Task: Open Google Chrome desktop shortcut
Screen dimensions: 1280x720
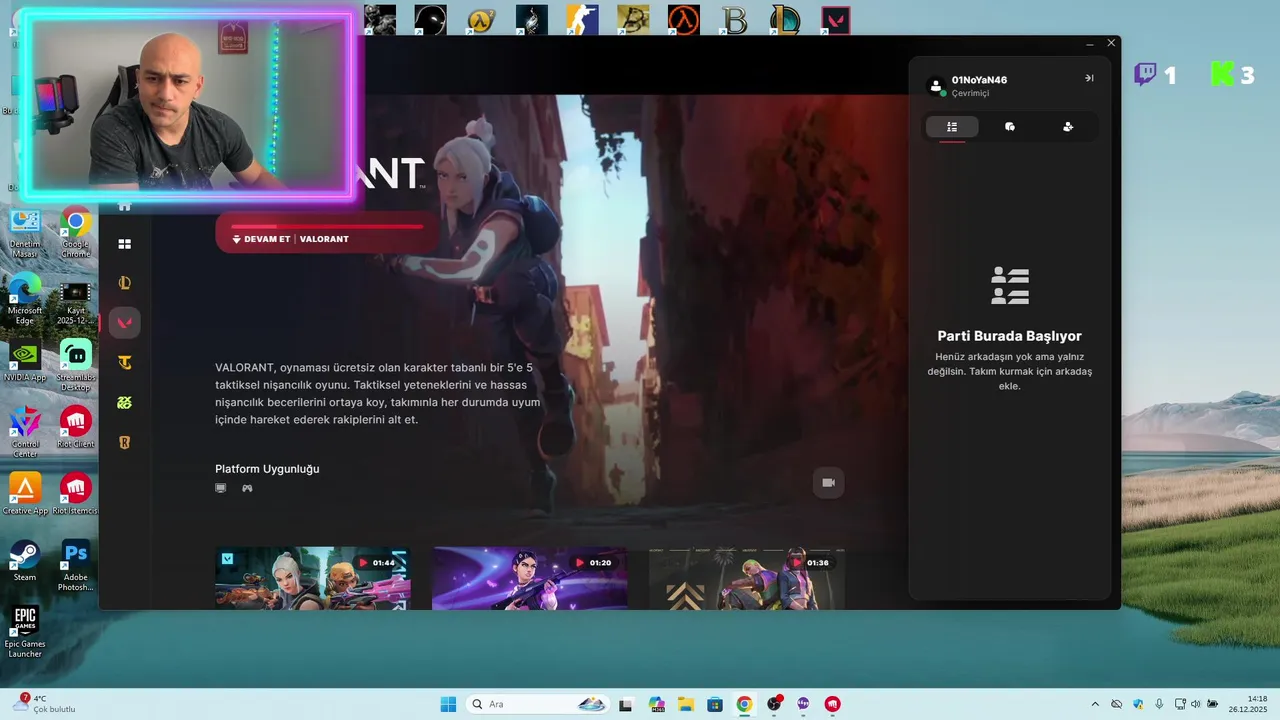Action: [75, 233]
